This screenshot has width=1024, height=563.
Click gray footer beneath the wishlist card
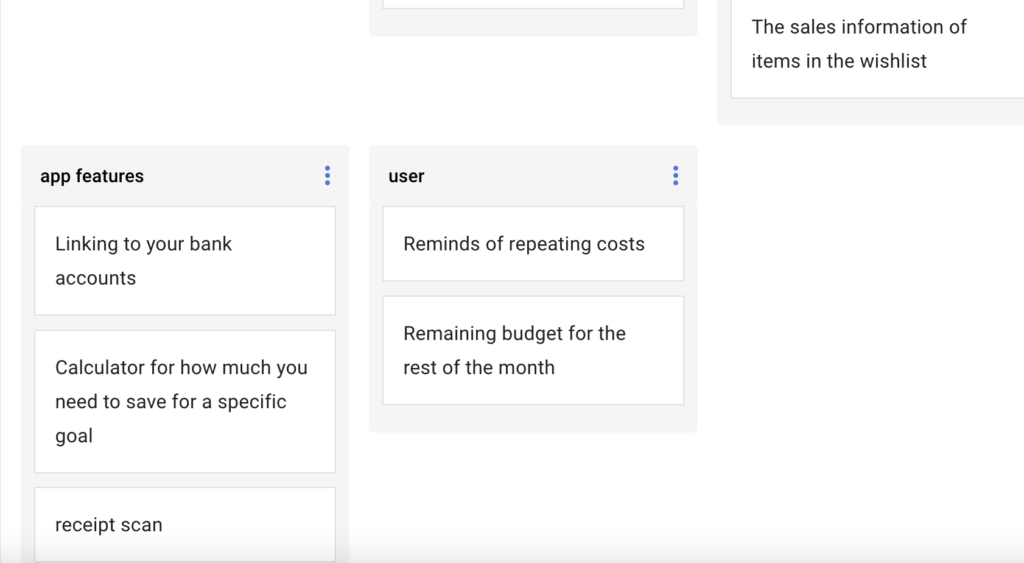(x=870, y=112)
